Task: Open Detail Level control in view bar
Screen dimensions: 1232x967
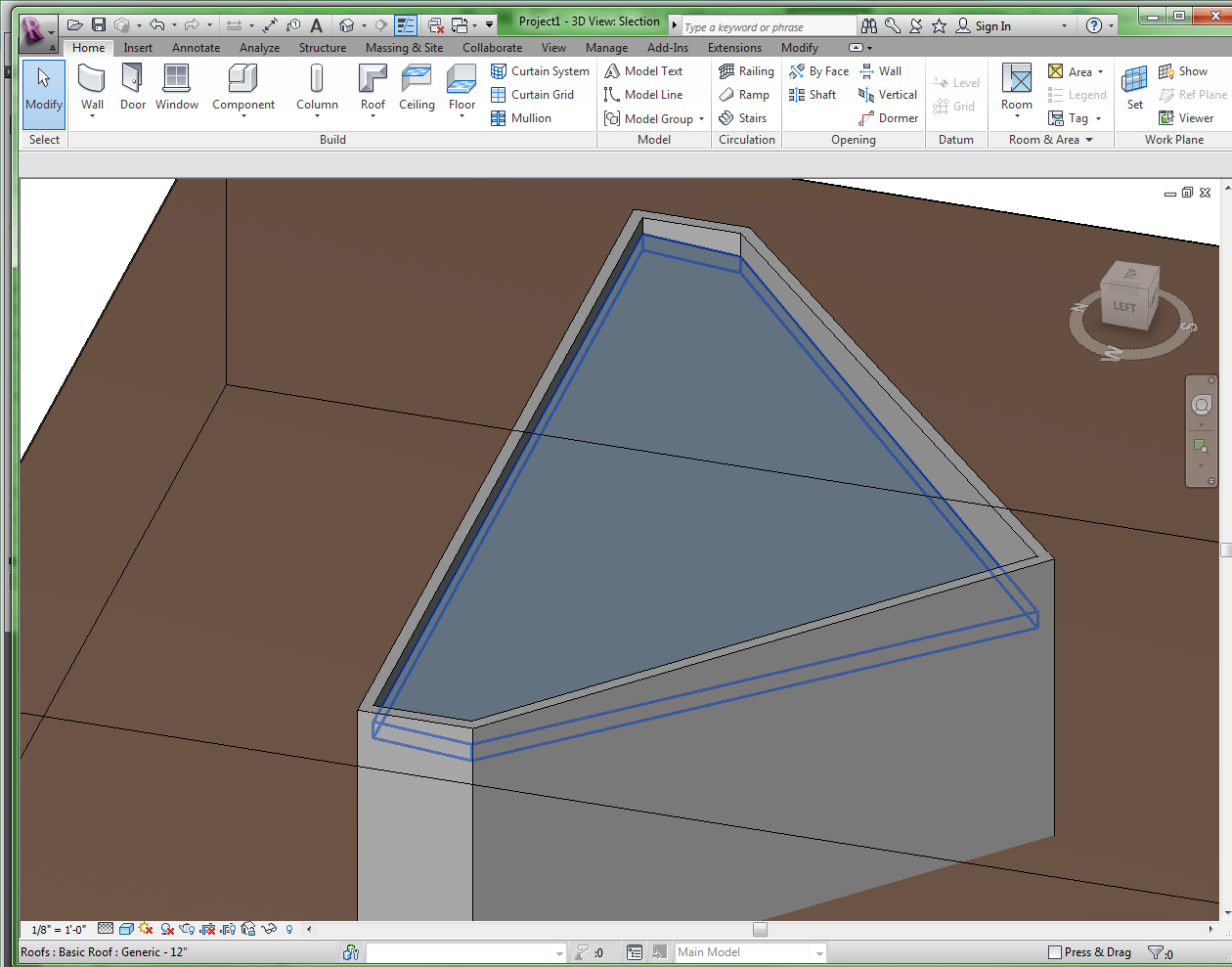Action: (106, 929)
